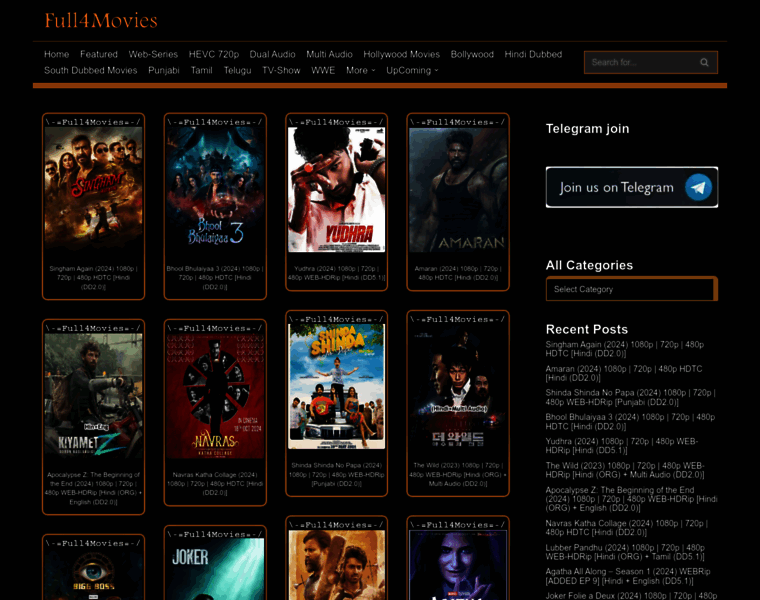Click Apocalypse Z title under poster
The width and height of the screenshot is (760, 600).
point(94,488)
